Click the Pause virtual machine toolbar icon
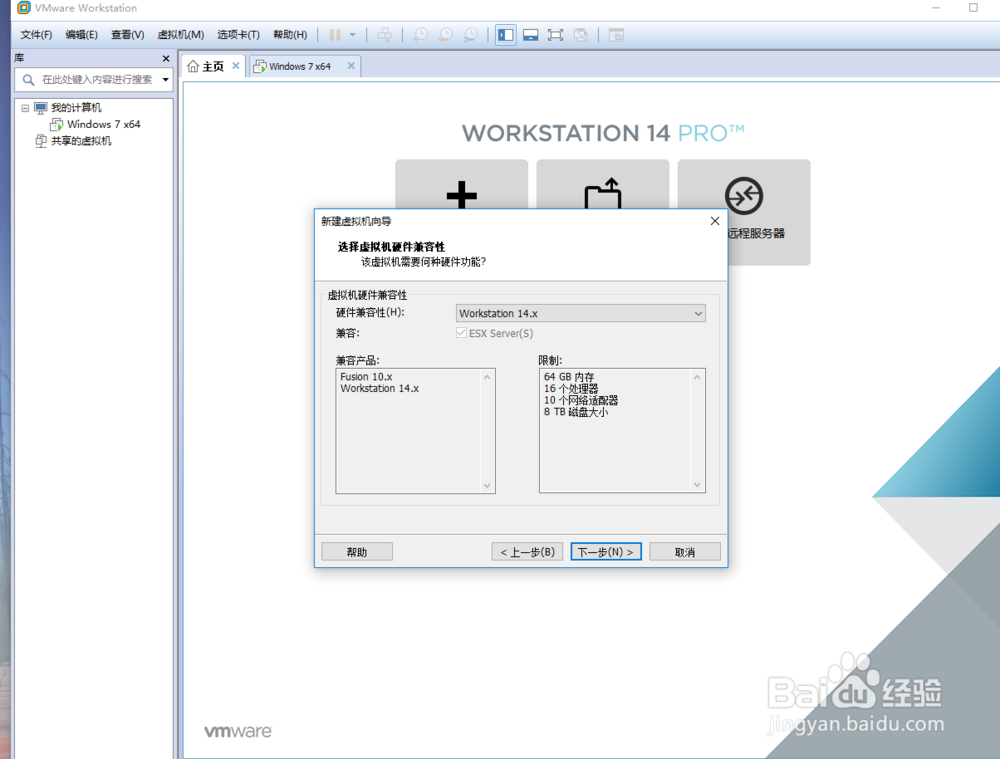Screen dimensions: 1000x759 335,35
